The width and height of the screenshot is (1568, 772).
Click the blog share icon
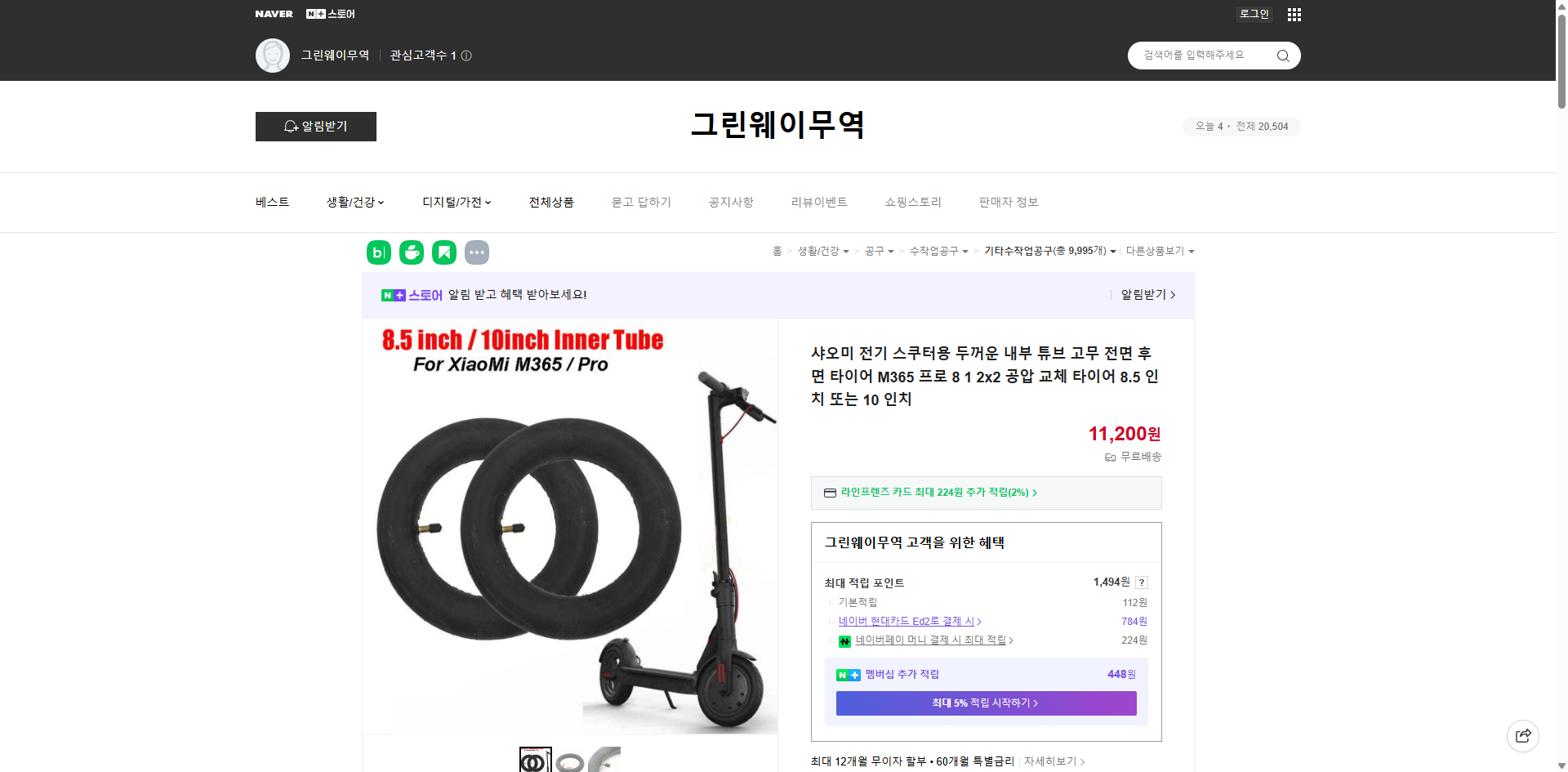pos(378,252)
